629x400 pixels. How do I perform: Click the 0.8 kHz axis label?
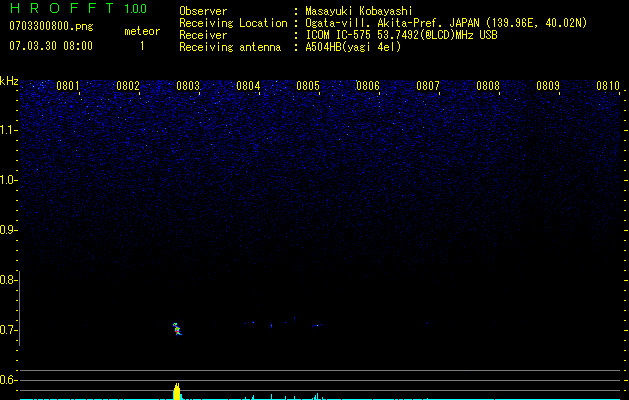(8, 280)
